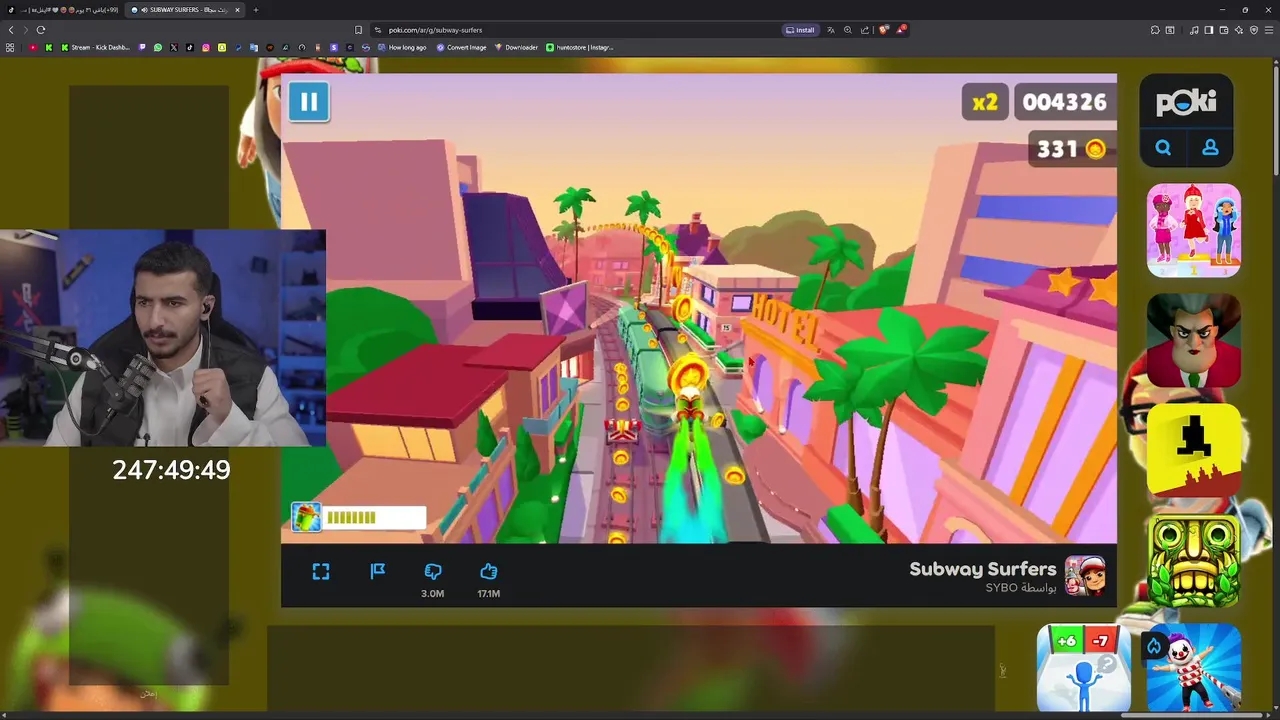Click the powerup progress bar in game
The height and width of the screenshot is (720, 1280).
(375, 517)
